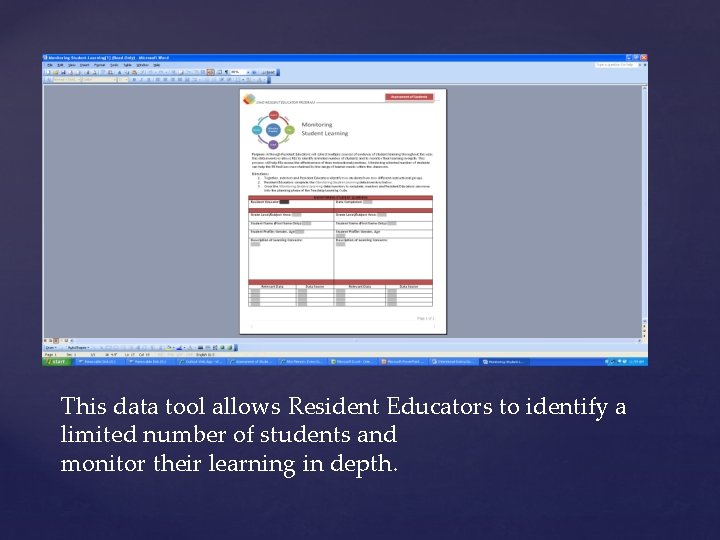Click the Align Right icon
The height and width of the screenshot is (540, 720).
tap(173, 79)
